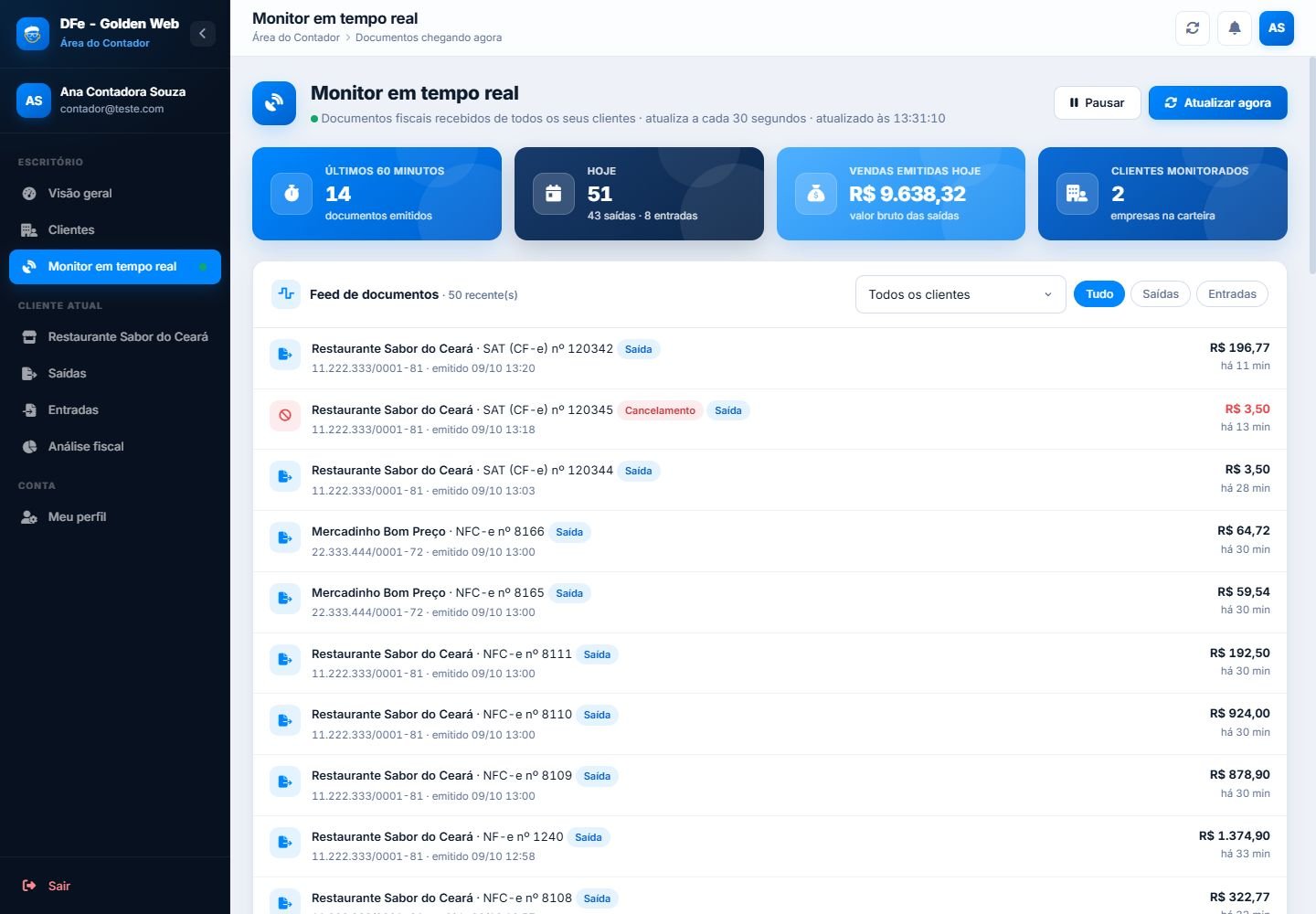Click the R$ 924,00 value

pyautogui.click(x=1239, y=713)
